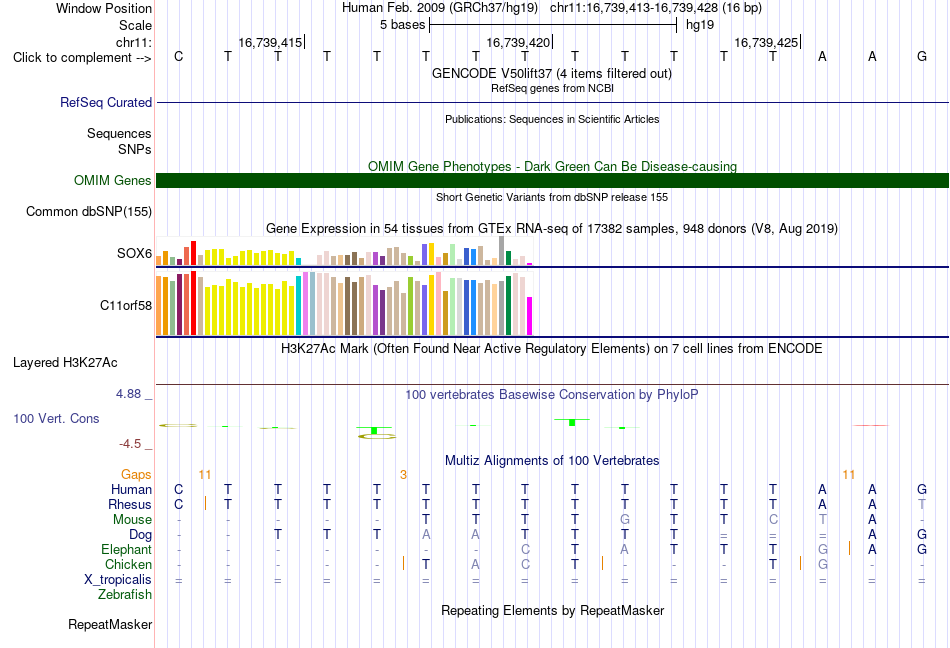The width and height of the screenshot is (950, 648).
Task: Click the chr11: ruler label
Action: [x=133, y=42]
